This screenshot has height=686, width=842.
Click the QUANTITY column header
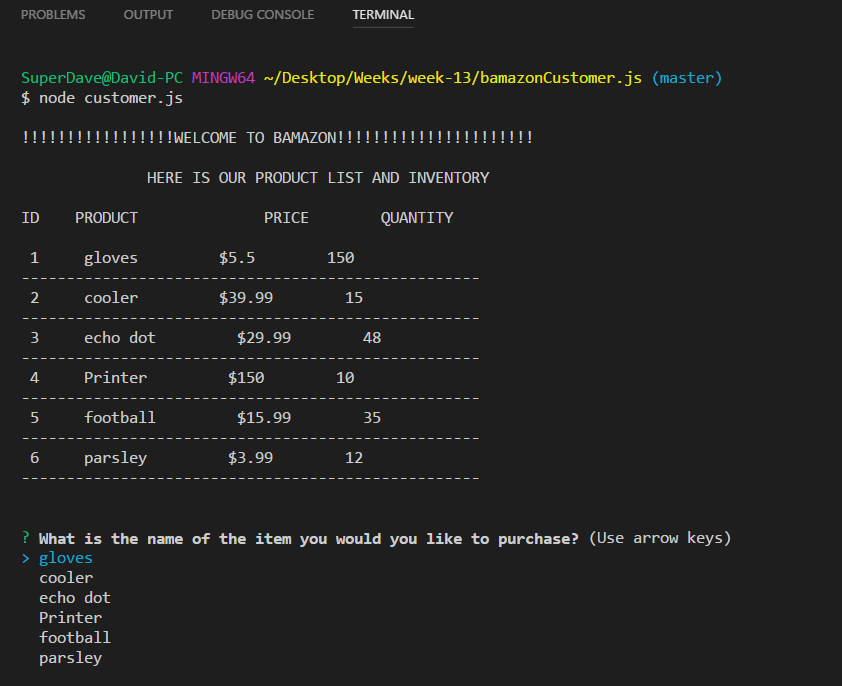[416, 217]
